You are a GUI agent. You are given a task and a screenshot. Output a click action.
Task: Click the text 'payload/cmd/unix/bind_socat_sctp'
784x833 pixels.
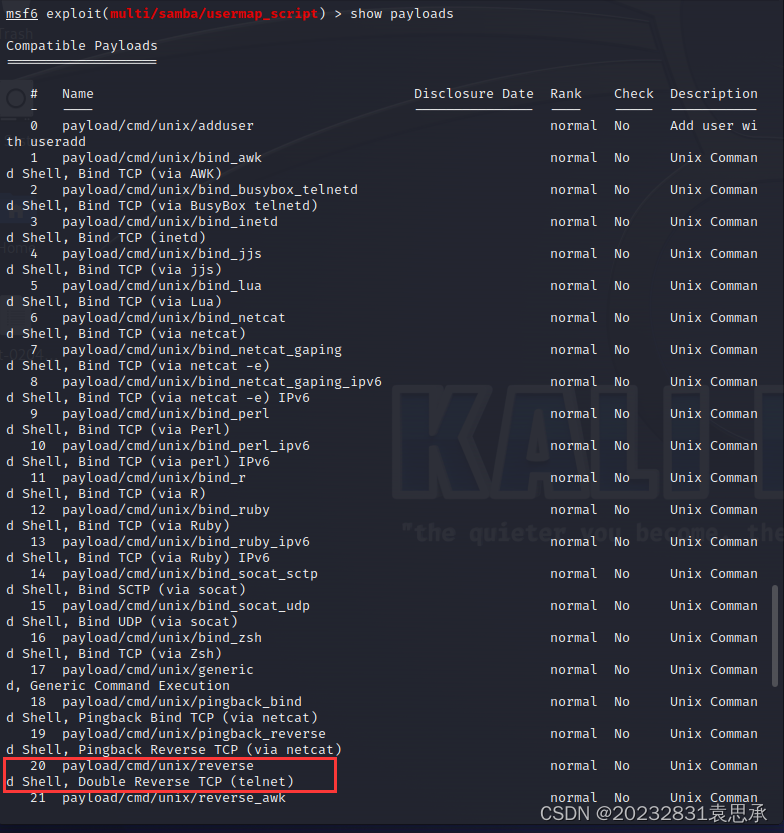(190, 574)
